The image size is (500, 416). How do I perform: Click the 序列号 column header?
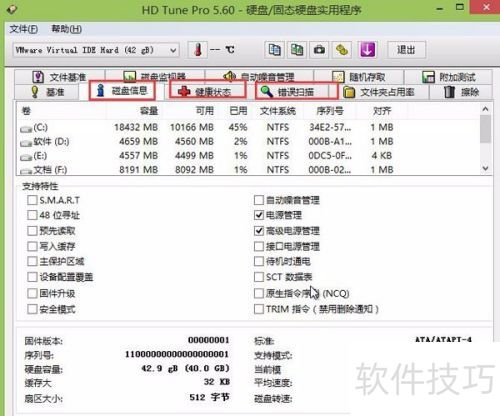click(330, 111)
